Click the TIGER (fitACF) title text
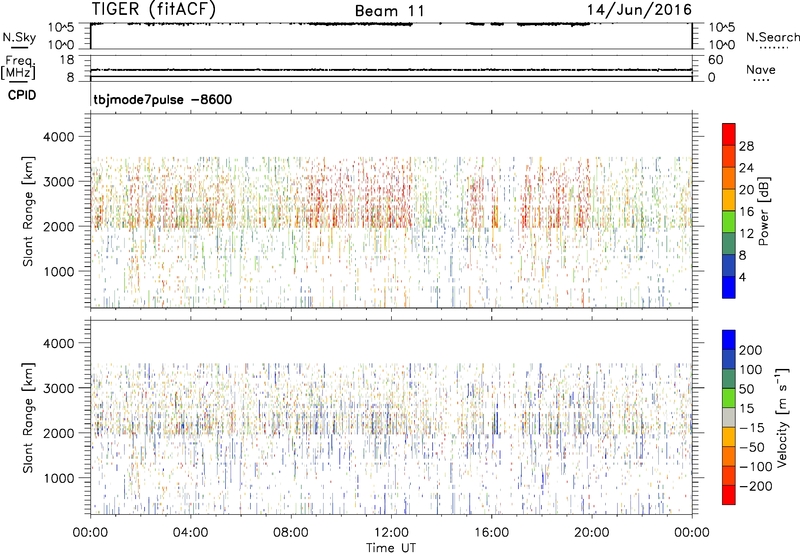 tap(154, 9)
